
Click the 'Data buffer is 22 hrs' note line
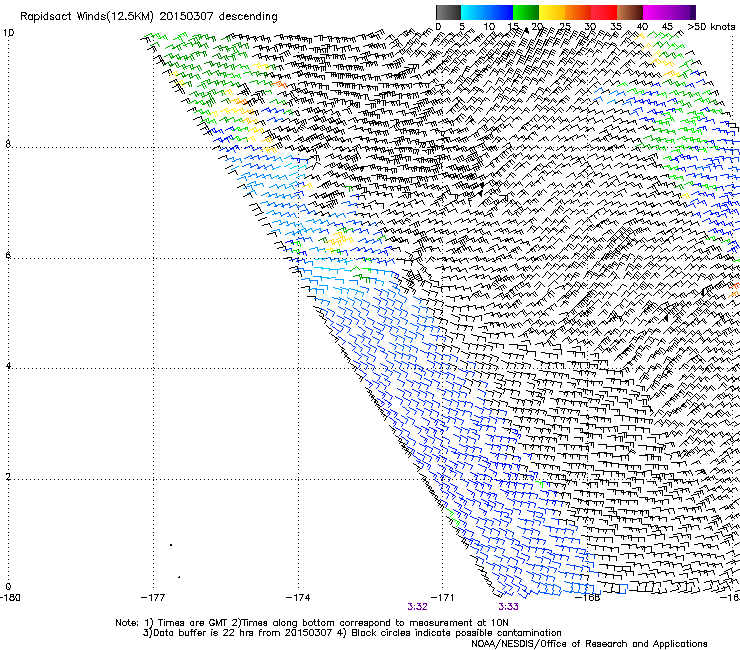[352, 633]
